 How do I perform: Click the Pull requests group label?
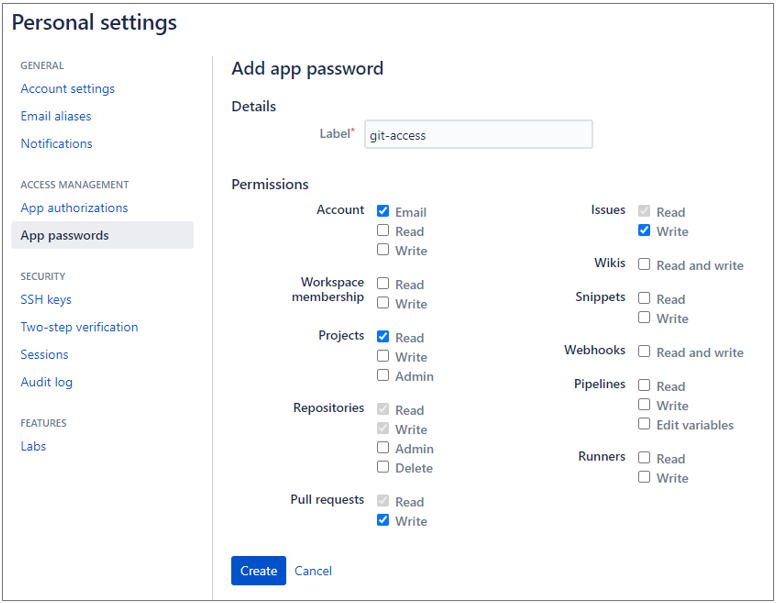[x=327, y=499]
